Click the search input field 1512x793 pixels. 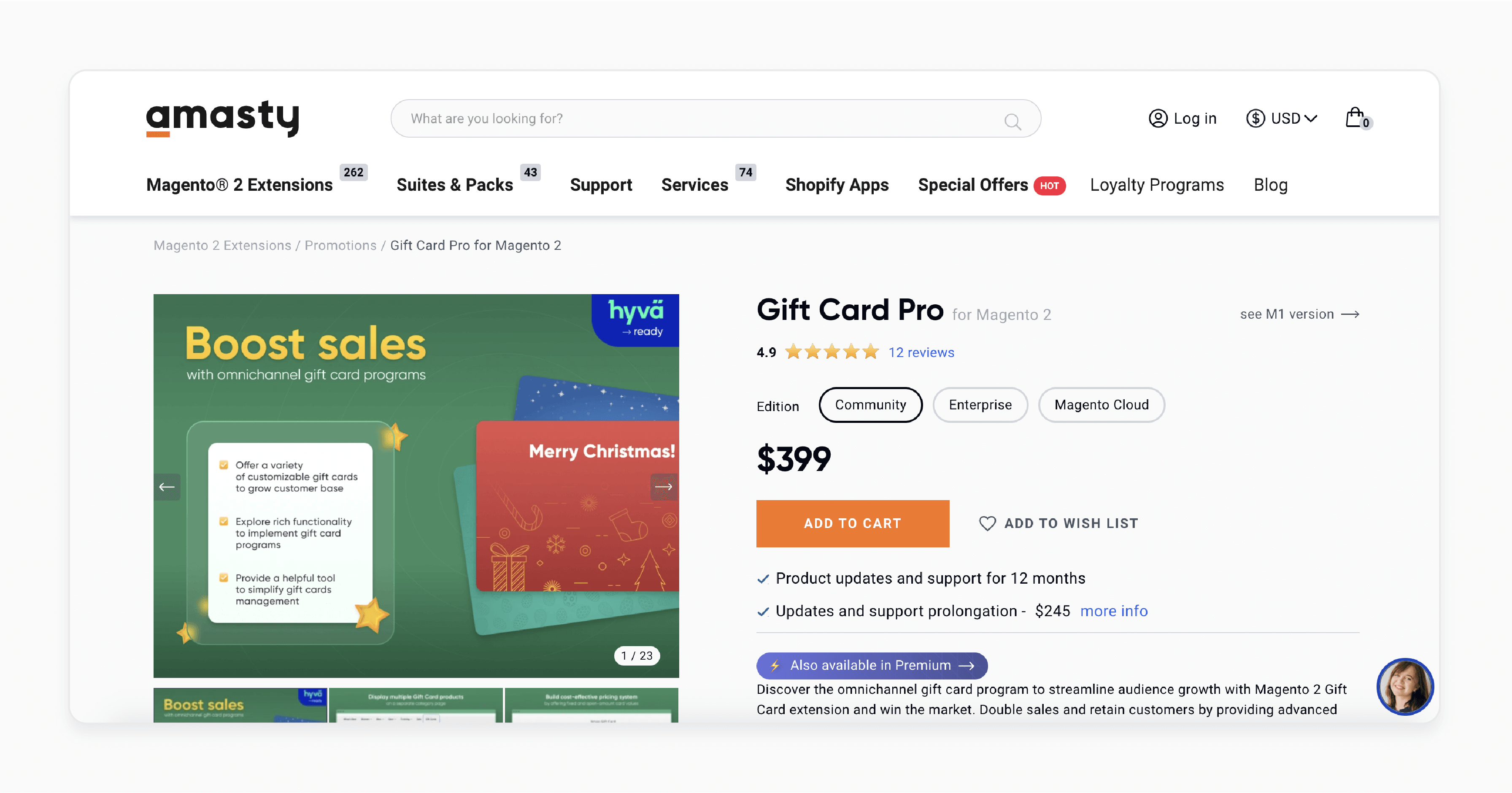point(715,118)
